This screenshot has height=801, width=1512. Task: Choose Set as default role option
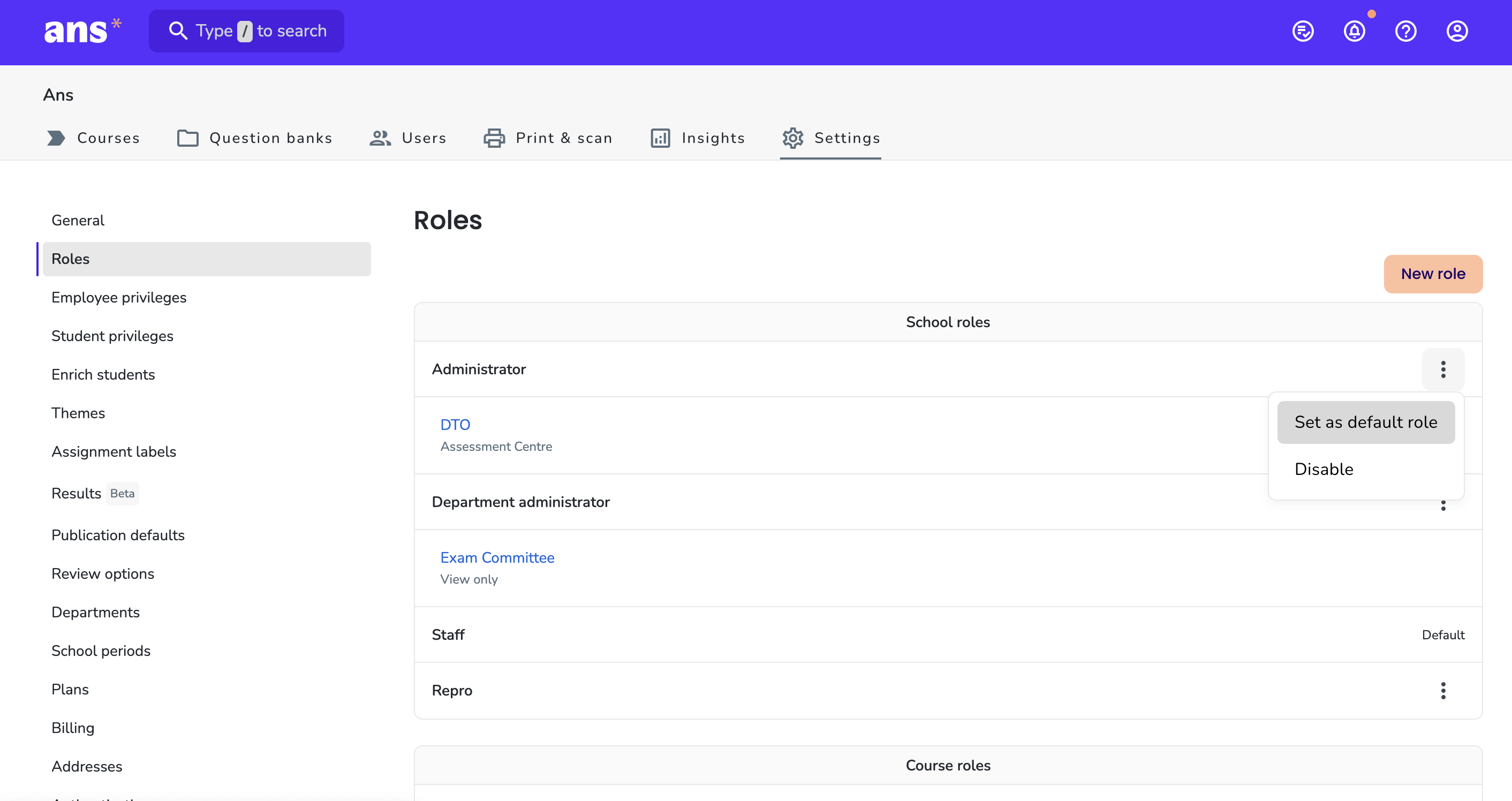point(1366,422)
